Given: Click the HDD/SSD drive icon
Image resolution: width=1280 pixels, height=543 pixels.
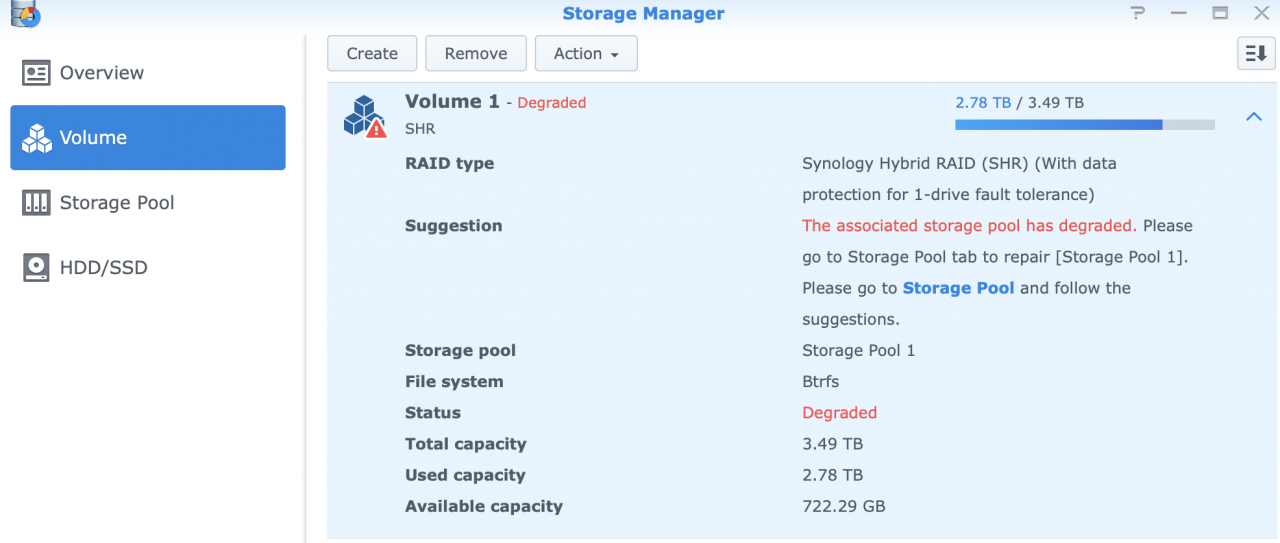Looking at the screenshot, I should (36, 268).
